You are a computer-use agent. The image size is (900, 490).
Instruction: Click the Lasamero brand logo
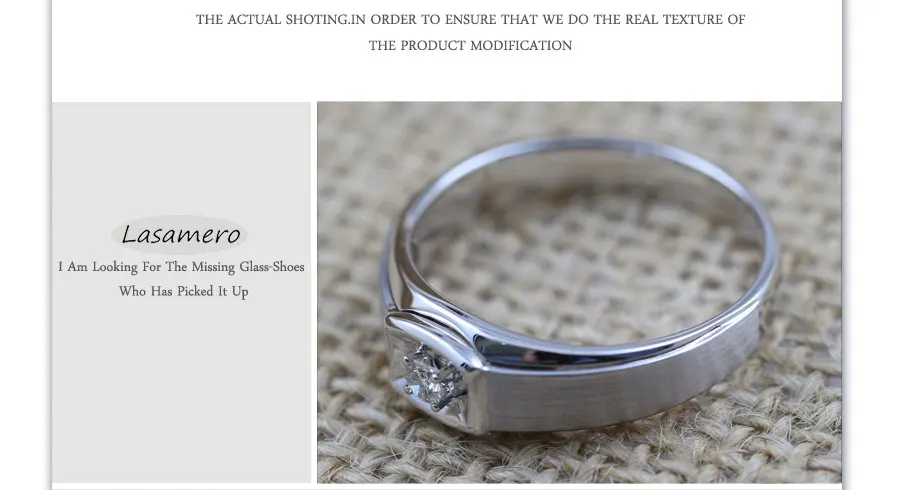tap(180, 234)
